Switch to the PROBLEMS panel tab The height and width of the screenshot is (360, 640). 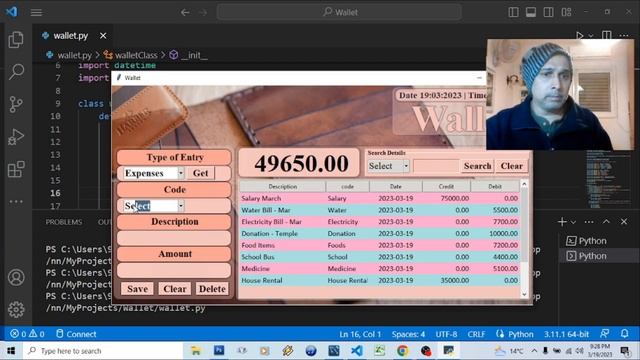64,222
